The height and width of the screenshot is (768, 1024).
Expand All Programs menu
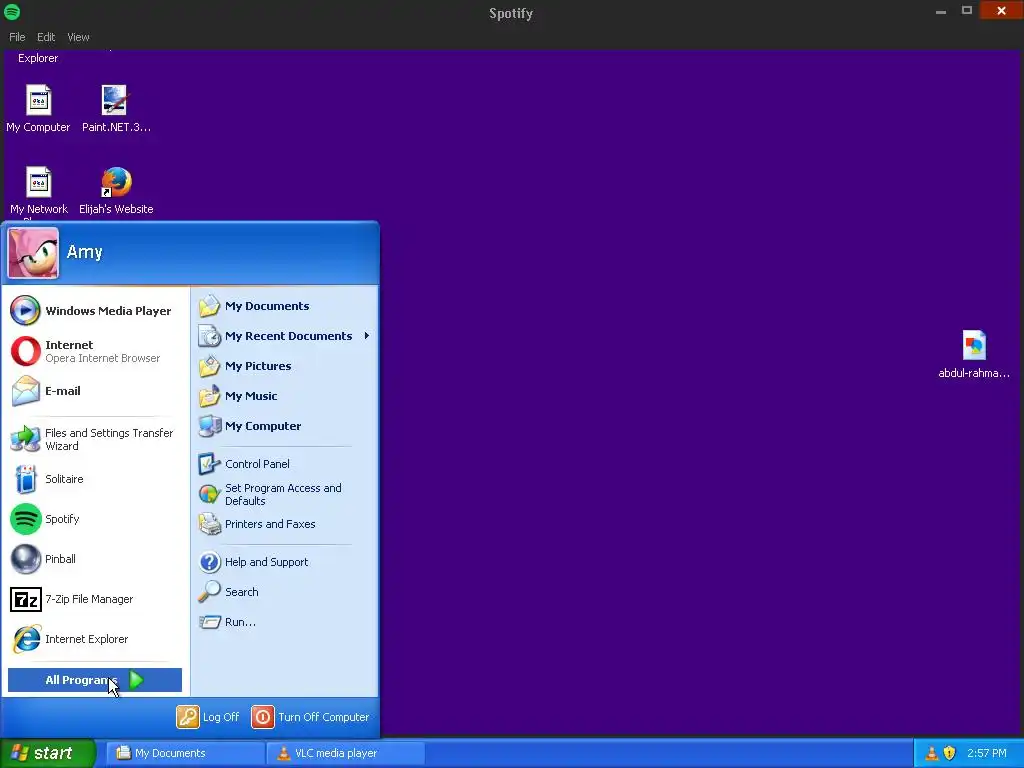point(95,680)
